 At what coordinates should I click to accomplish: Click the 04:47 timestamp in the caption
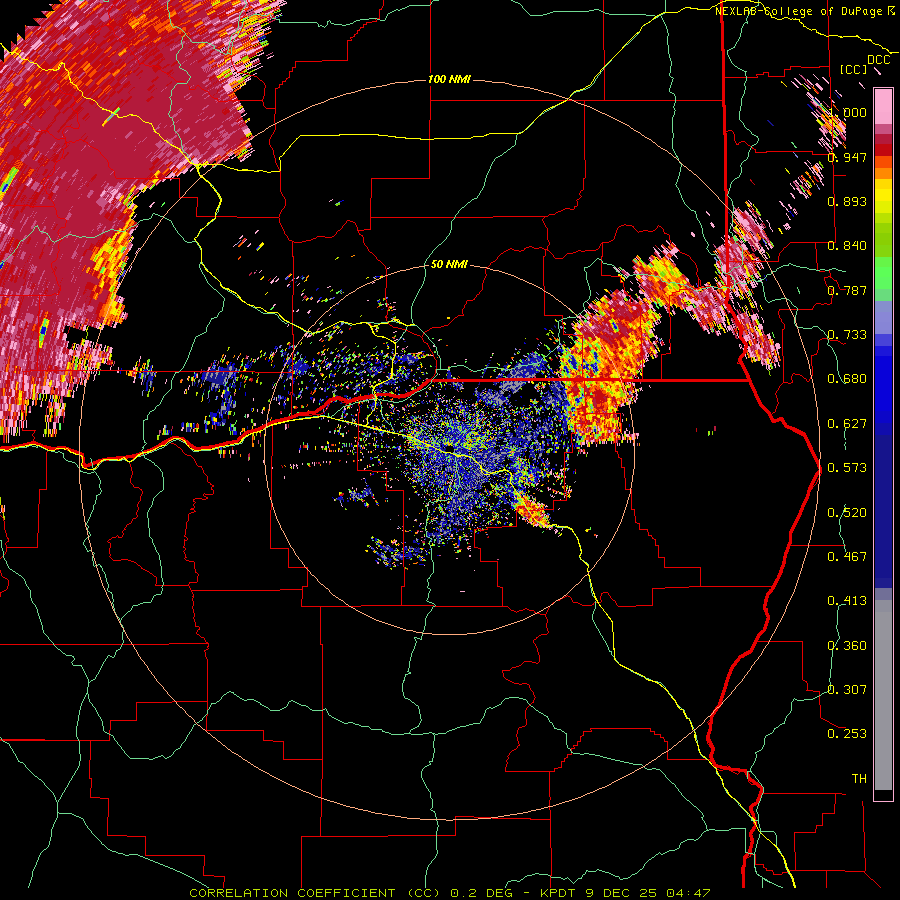pos(688,893)
